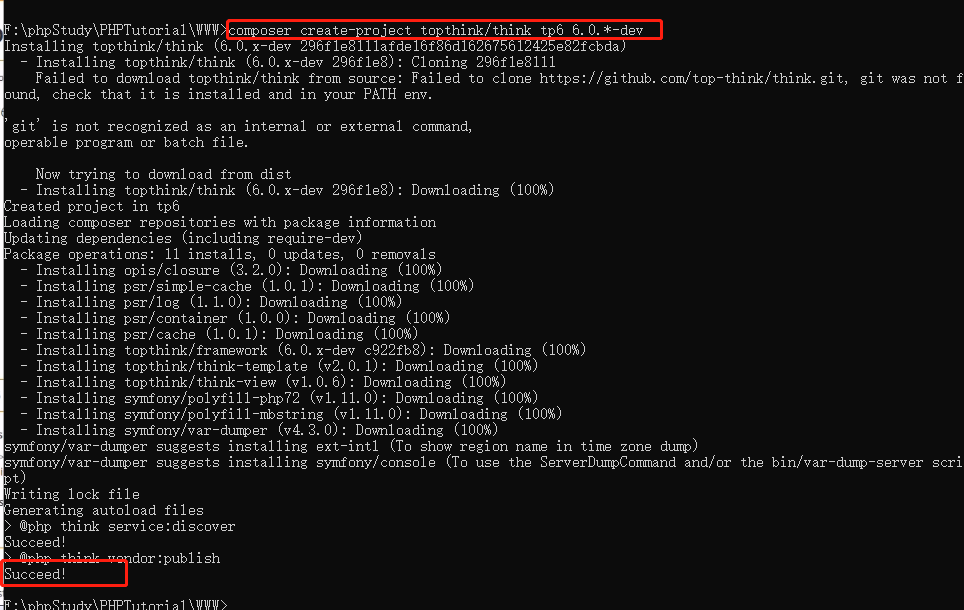Image resolution: width=964 pixels, height=610 pixels.
Task: Click the topthink/framework install line
Action: pos(303,351)
